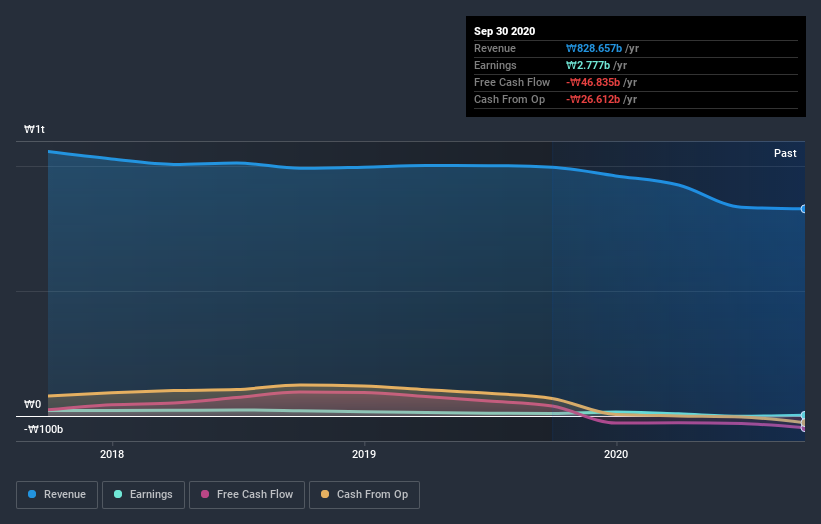The height and width of the screenshot is (524, 821).
Task: Click the Revenue row label in tooltip
Action: pyautogui.click(x=495, y=48)
